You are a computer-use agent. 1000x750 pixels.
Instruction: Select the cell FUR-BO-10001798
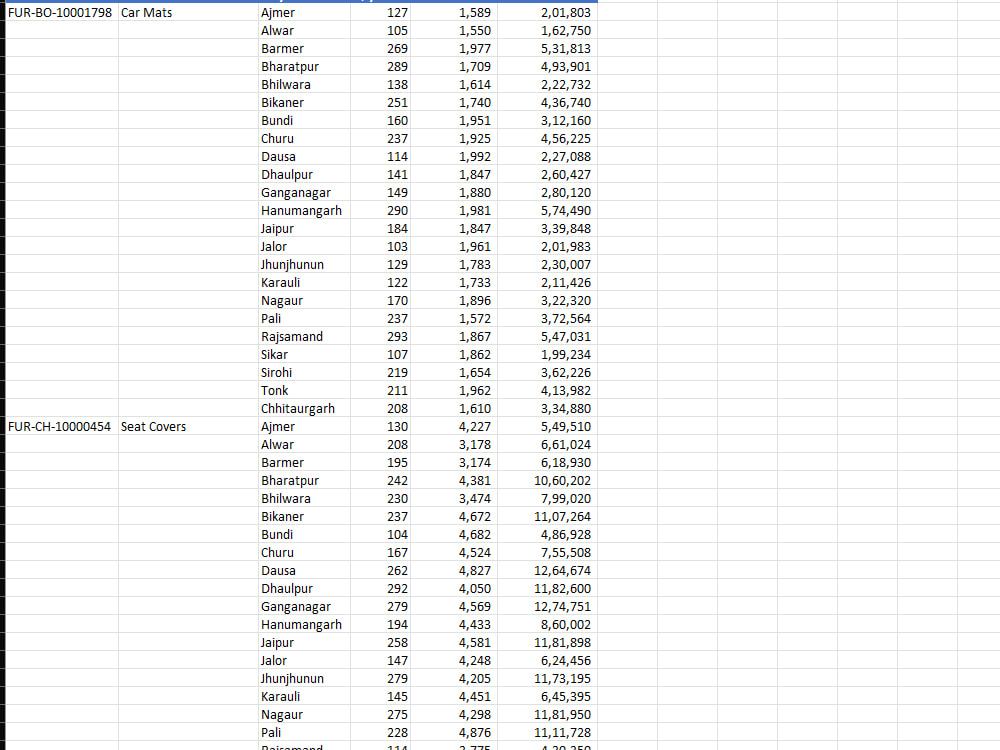(x=62, y=13)
